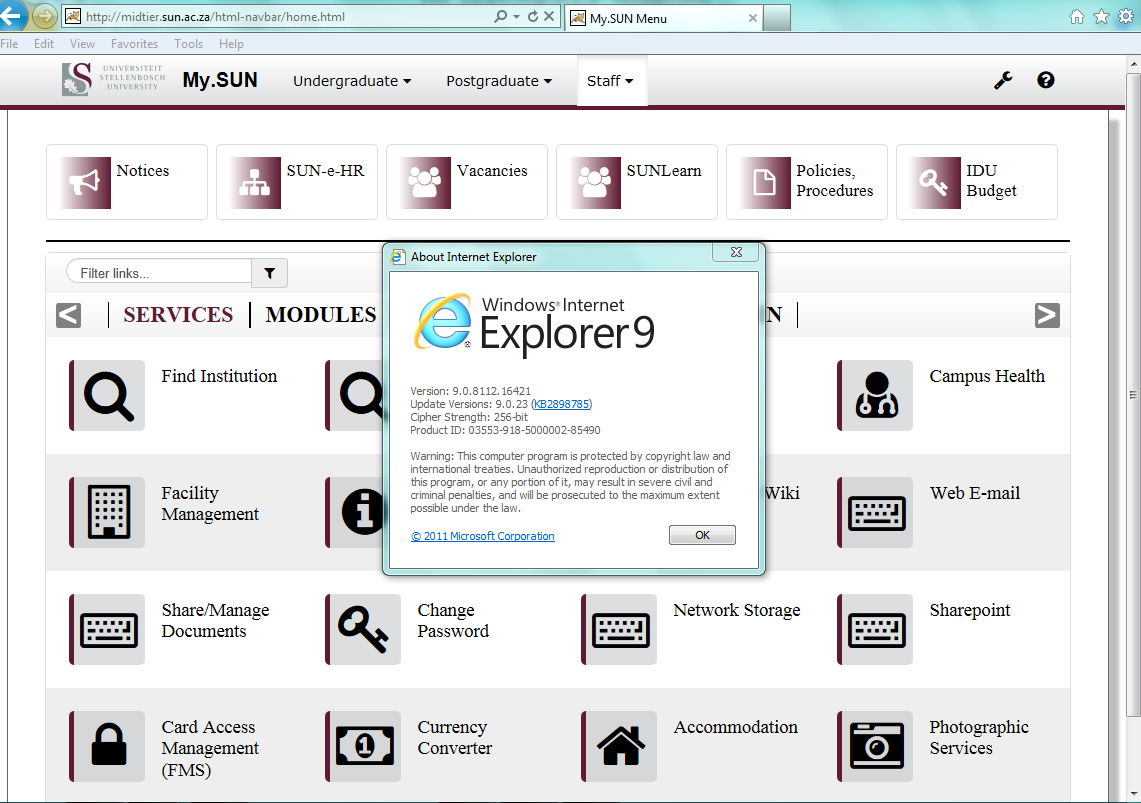
Task: Click the Photographic Services camera icon
Action: tap(876, 746)
